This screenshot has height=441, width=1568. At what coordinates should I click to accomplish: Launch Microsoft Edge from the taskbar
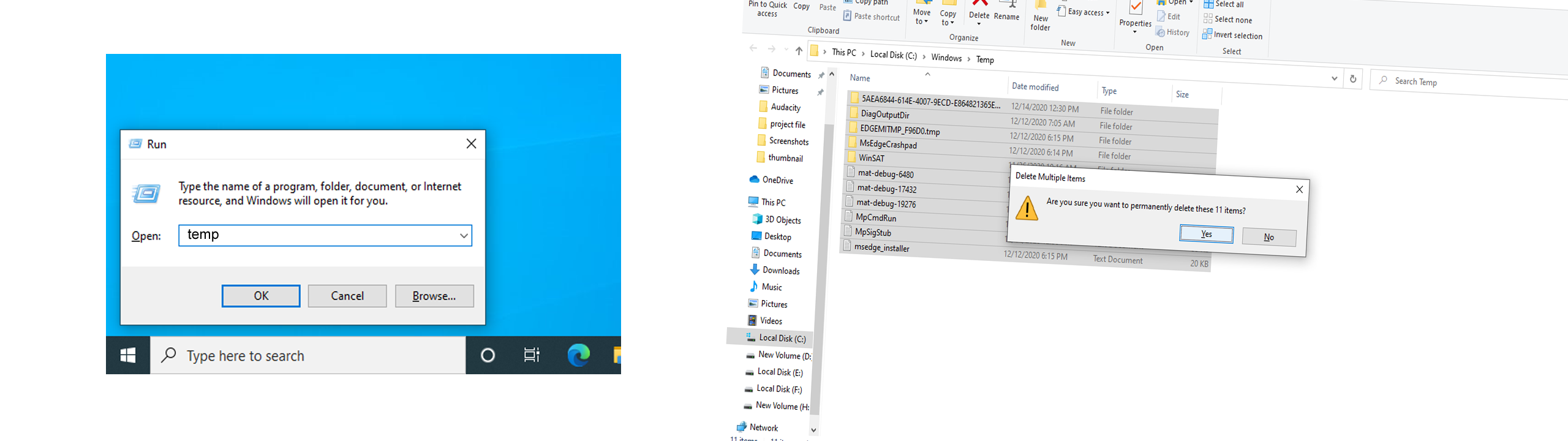(x=578, y=355)
